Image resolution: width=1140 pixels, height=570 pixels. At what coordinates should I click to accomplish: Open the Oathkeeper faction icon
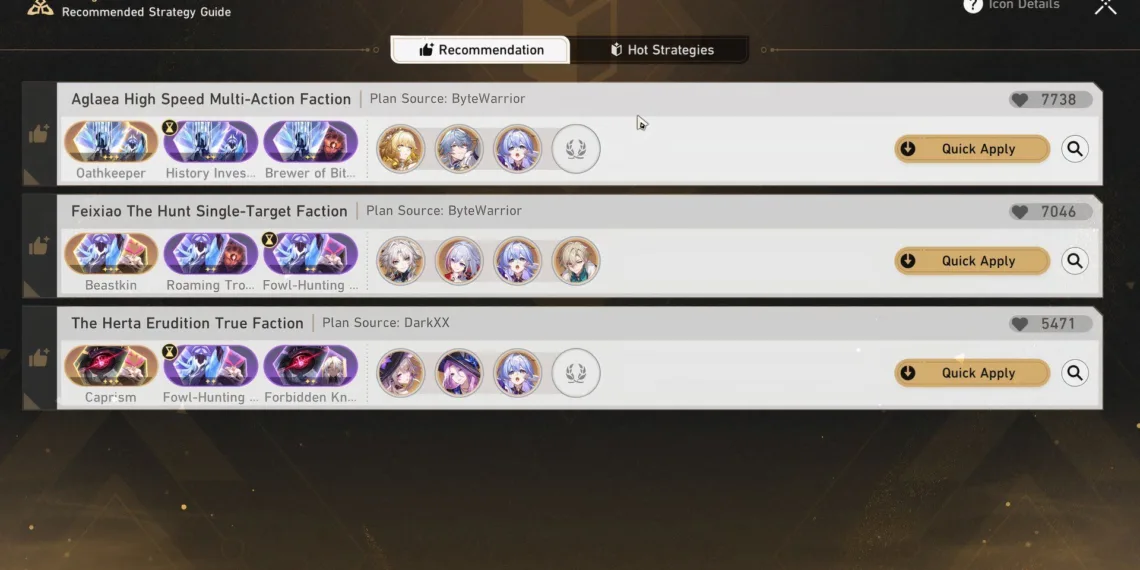pyautogui.click(x=111, y=141)
